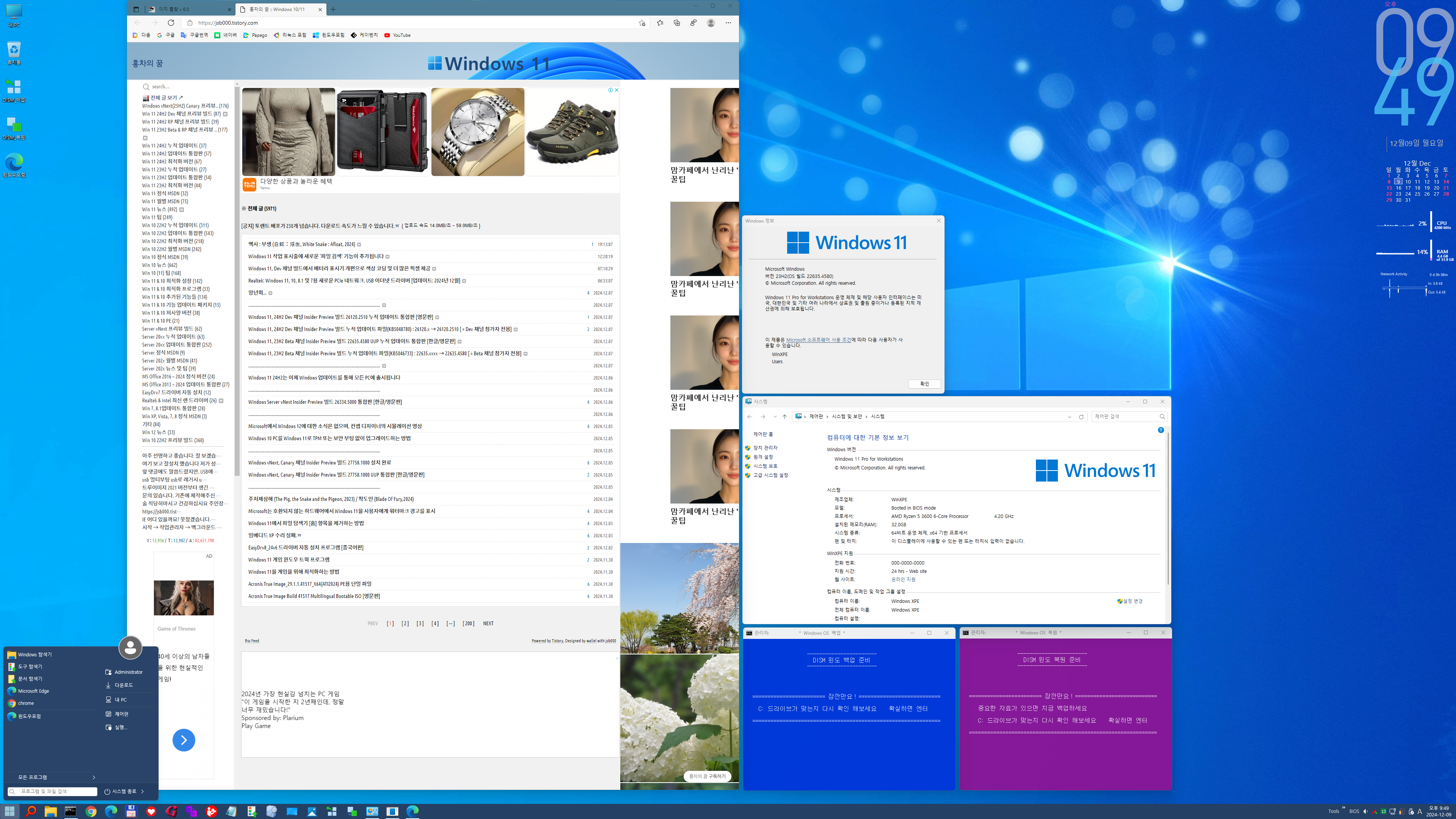Click the Edge favorites star icon

[x=660, y=23]
